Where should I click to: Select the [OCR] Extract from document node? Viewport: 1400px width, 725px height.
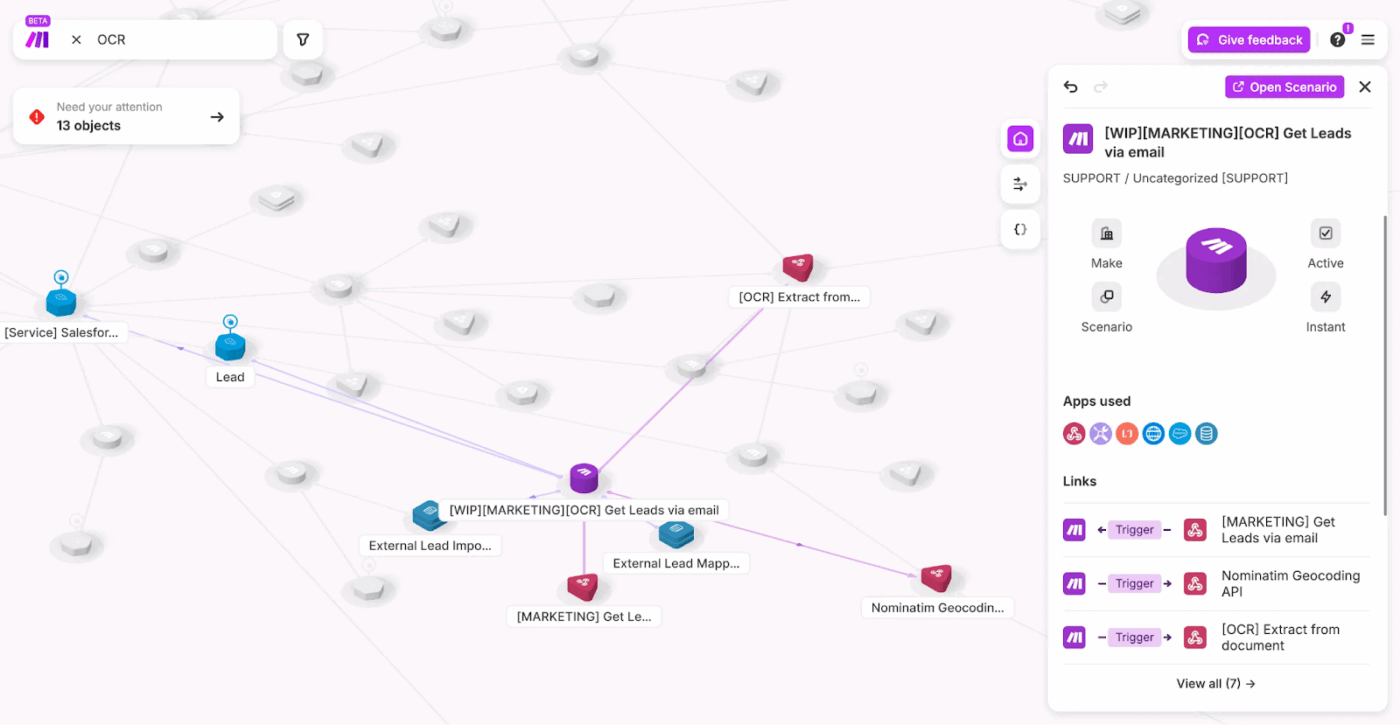pos(798,267)
